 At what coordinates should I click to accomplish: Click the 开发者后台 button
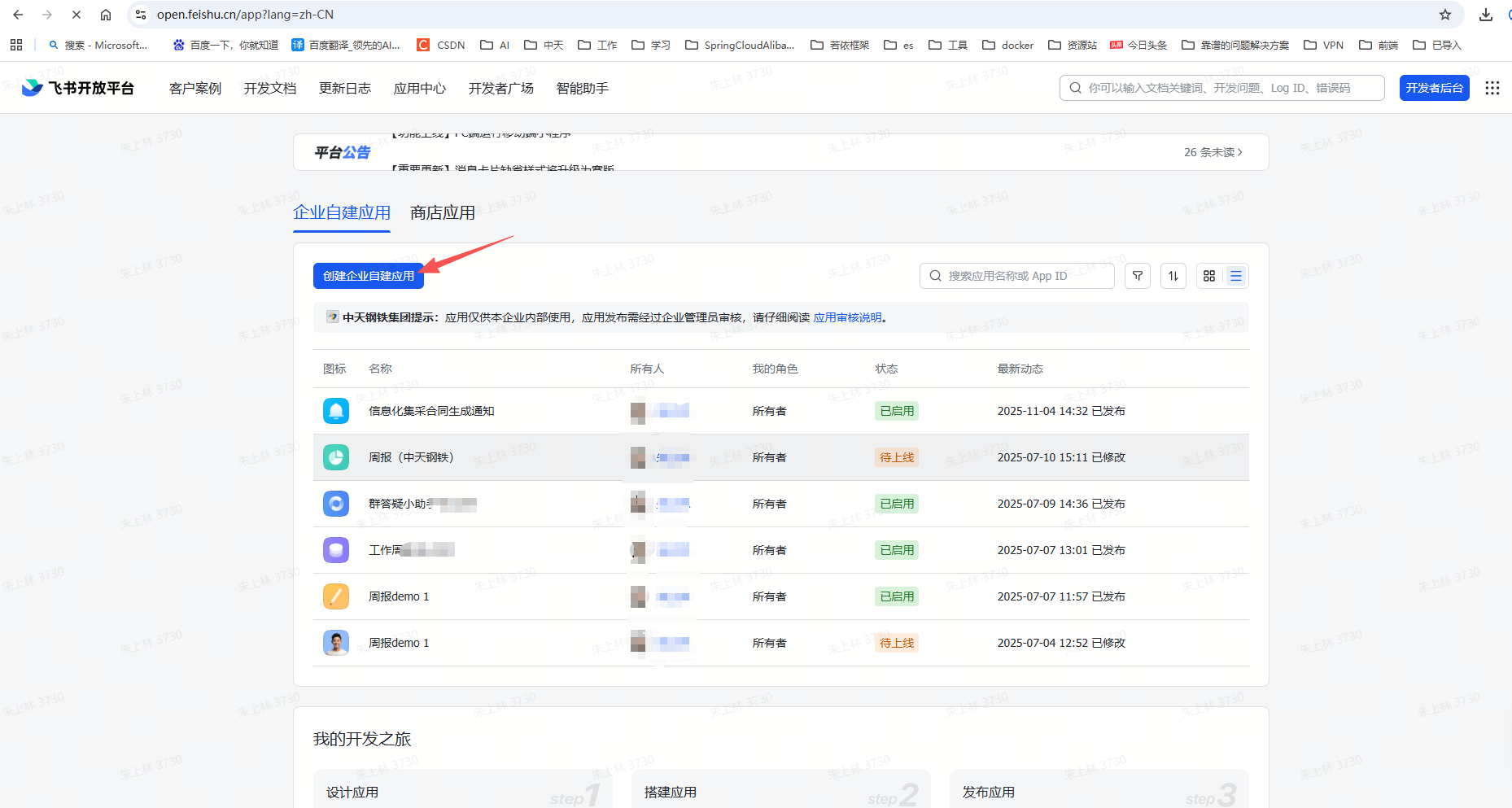(1434, 88)
